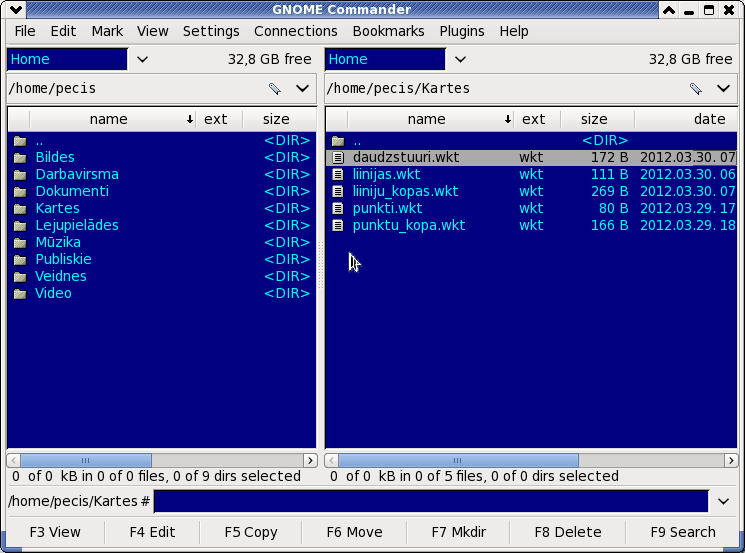Sort left pane by size column header
The width and height of the screenshot is (745, 553).
[x=279, y=119]
